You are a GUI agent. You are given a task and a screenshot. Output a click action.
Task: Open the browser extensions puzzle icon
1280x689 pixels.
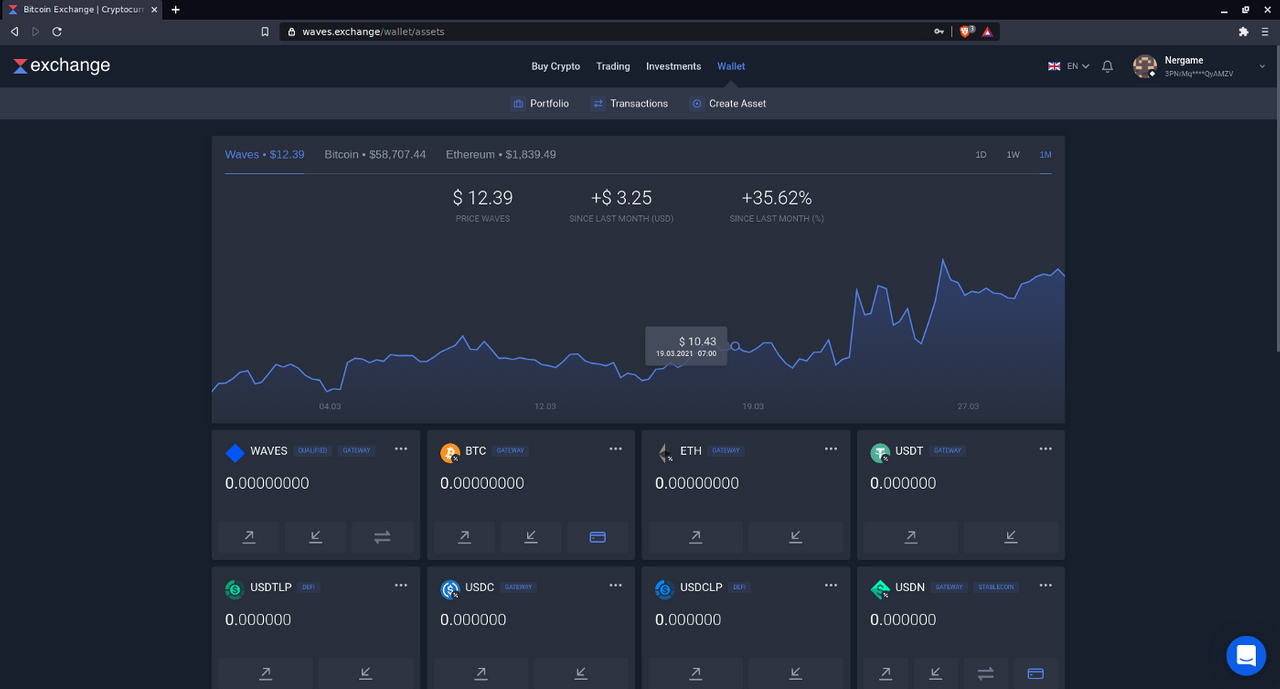pyautogui.click(x=1243, y=31)
